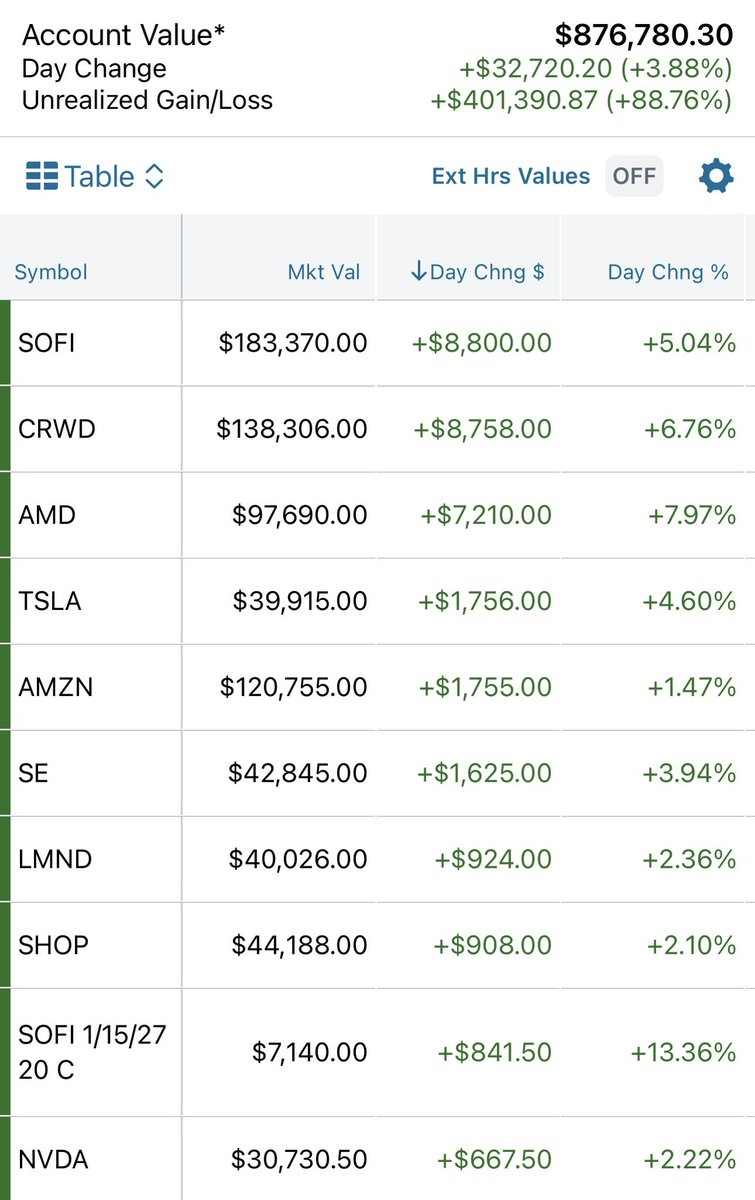Select the NVDA position row
Image resolution: width=755 pixels, height=1200 pixels.
pyautogui.click(x=377, y=1159)
